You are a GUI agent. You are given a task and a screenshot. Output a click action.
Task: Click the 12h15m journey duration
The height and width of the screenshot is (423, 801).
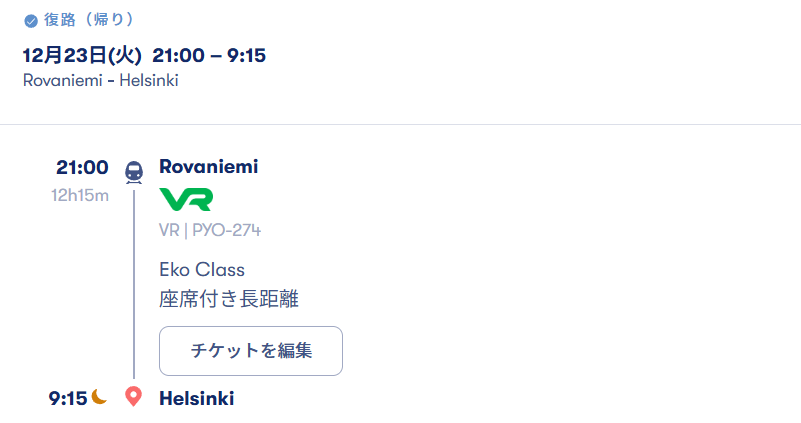tap(80, 195)
